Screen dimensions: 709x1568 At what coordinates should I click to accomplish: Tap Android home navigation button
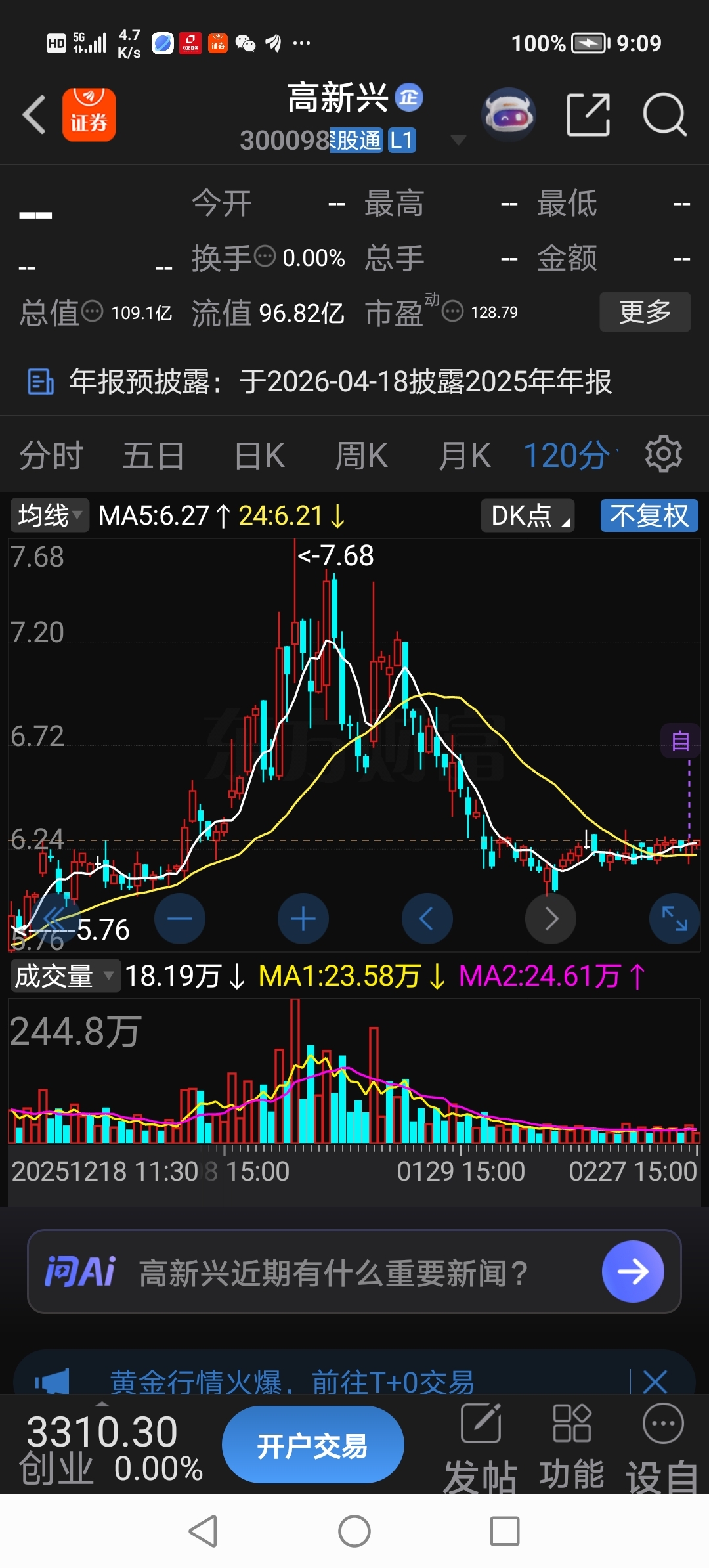tap(354, 1531)
